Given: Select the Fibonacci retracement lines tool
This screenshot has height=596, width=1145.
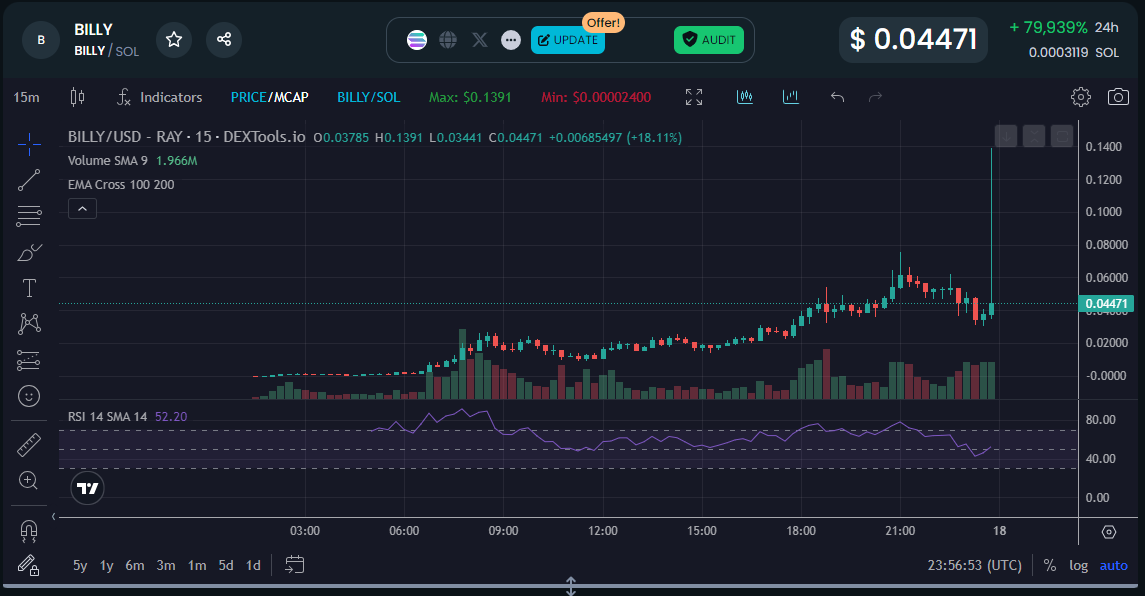Looking at the screenshot, I should (x=29, y=216).
